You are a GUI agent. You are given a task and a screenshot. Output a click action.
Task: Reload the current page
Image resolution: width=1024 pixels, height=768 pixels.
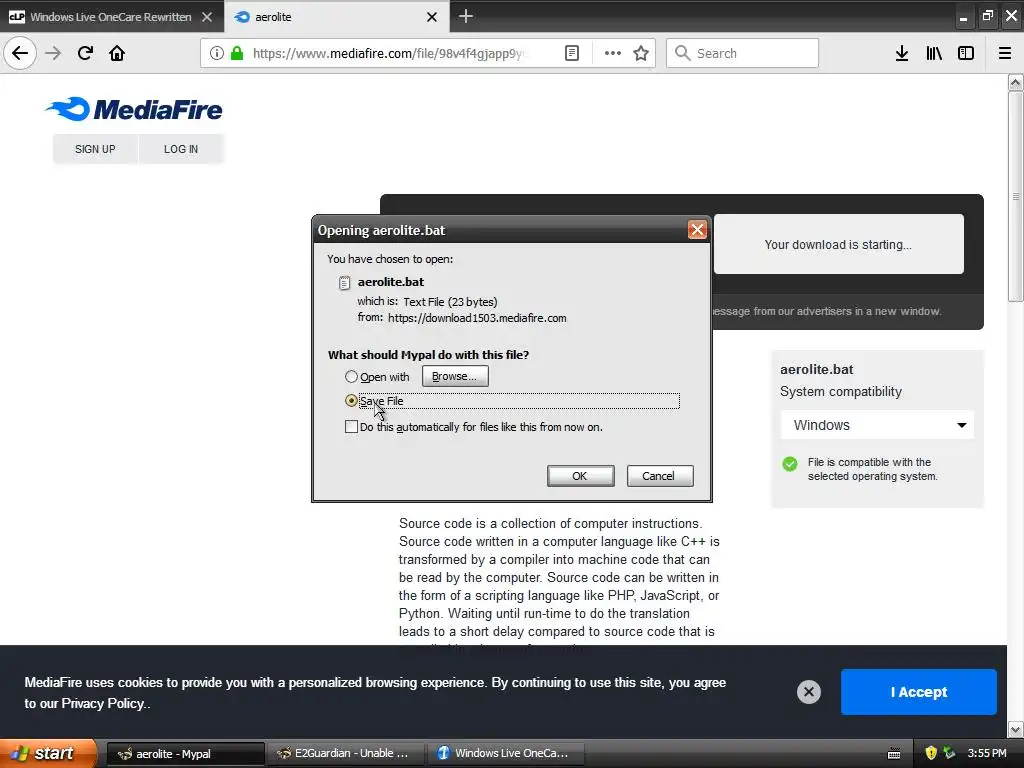85,53
